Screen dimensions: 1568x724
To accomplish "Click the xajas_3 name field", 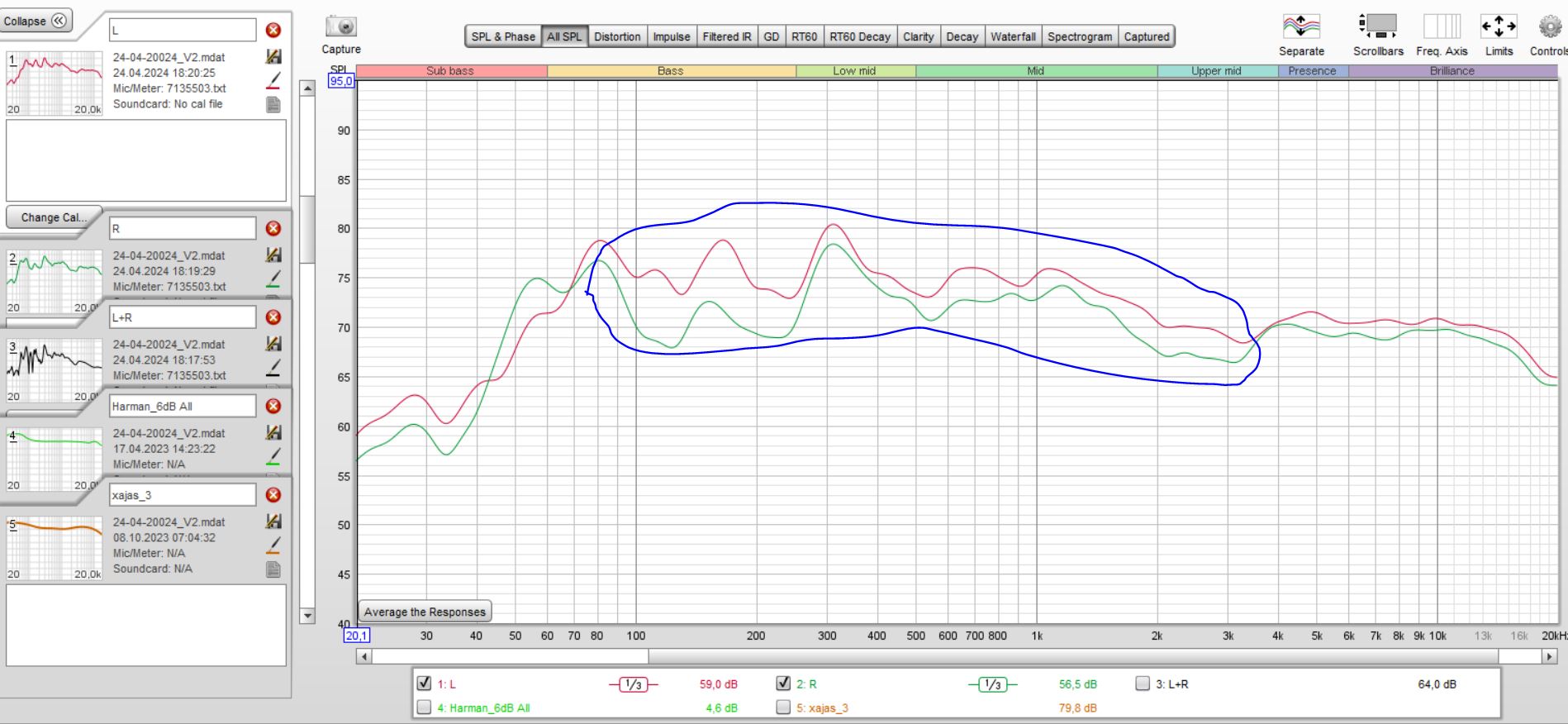I will click(183, 495).
